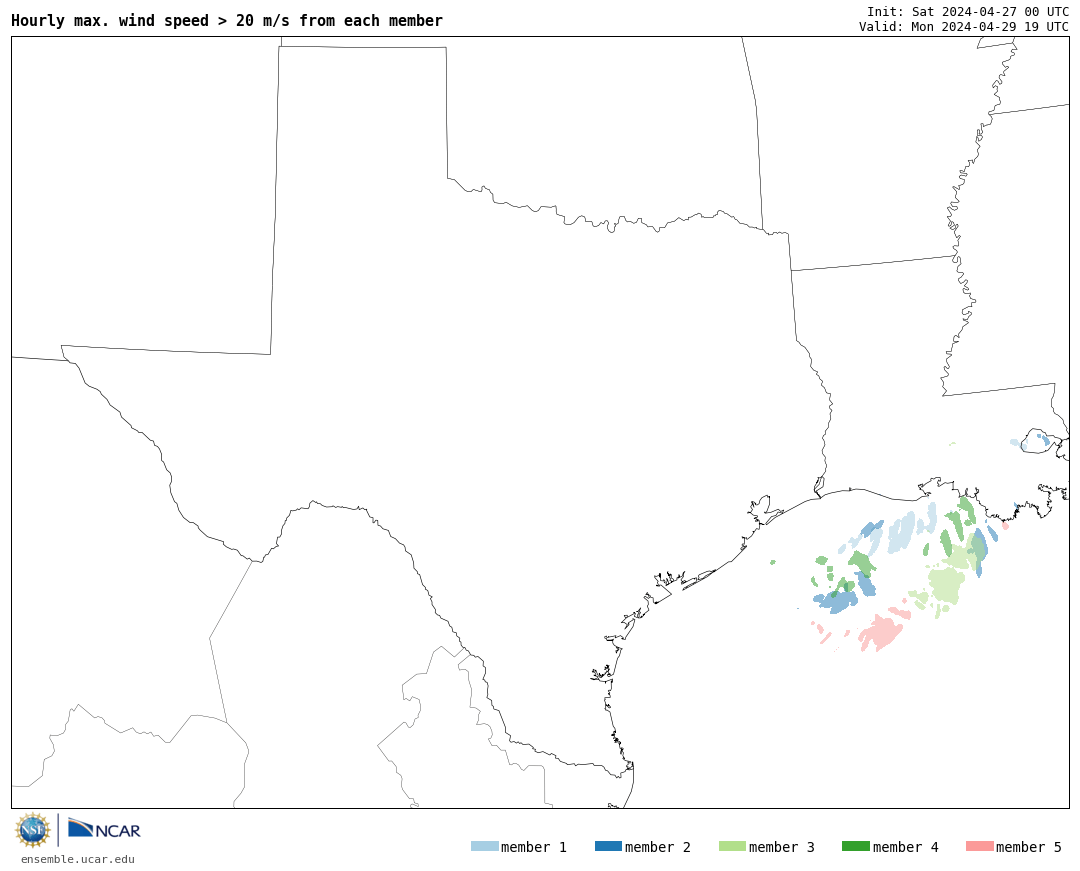
Task: Click the member 4 dark green swatch
Action: pyautogui.click(x=855, y=846)
